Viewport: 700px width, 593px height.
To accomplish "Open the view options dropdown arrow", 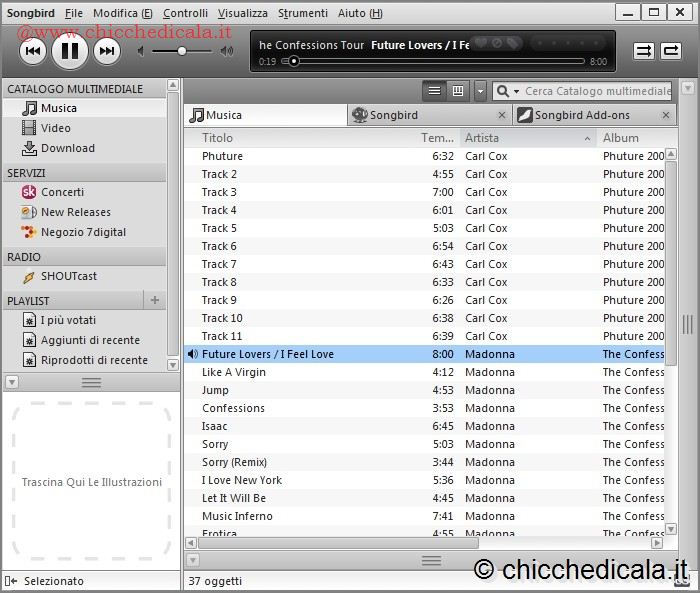I will click(480, 91).
